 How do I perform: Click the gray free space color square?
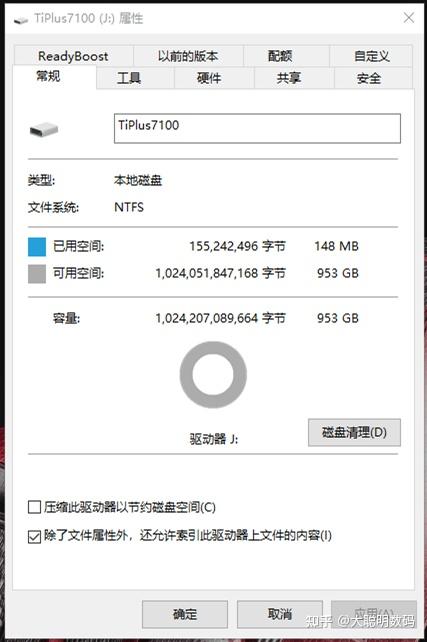coord(37,274)
